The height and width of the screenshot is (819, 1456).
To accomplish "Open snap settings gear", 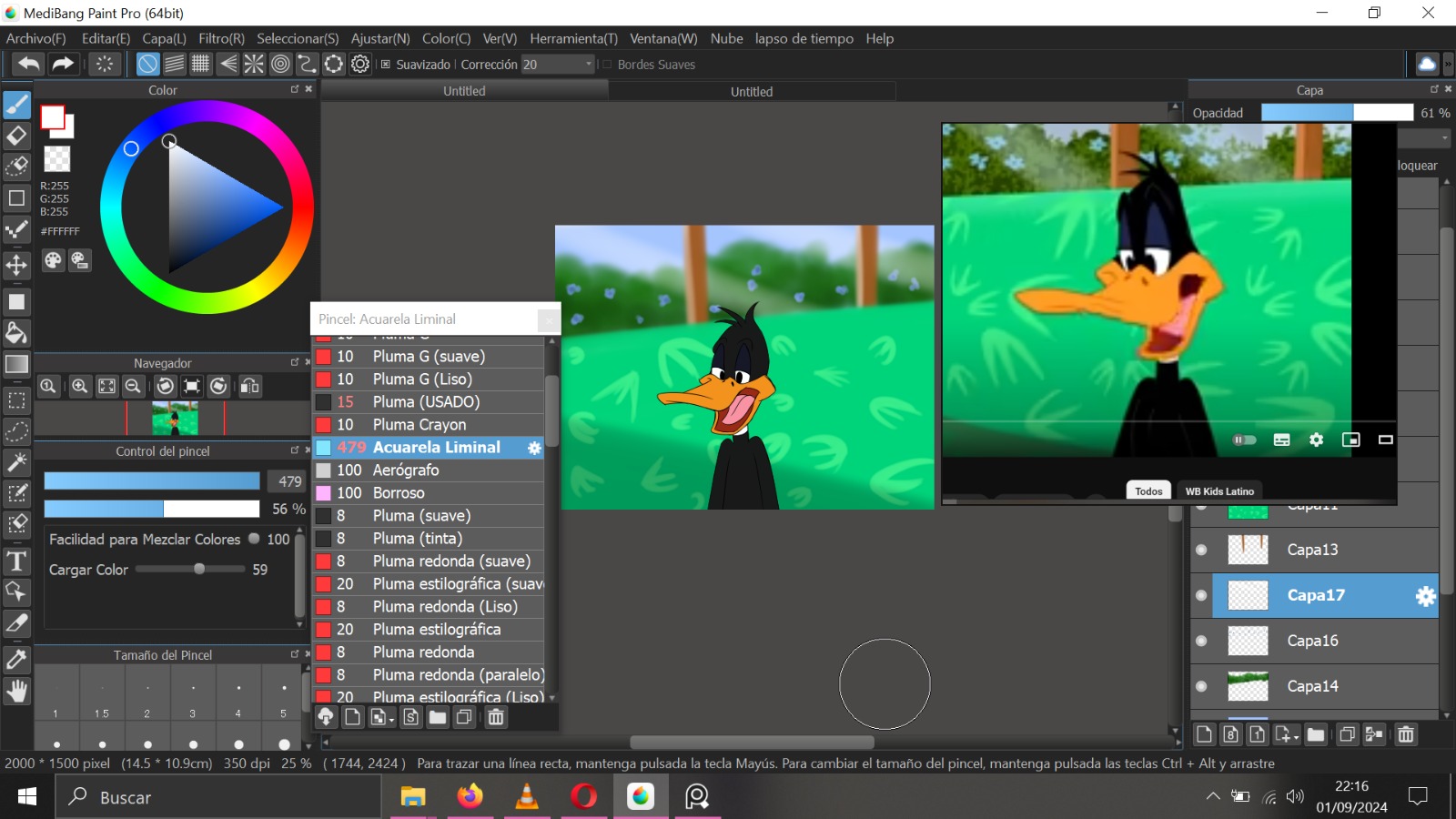I will click(x=360, y=64).
